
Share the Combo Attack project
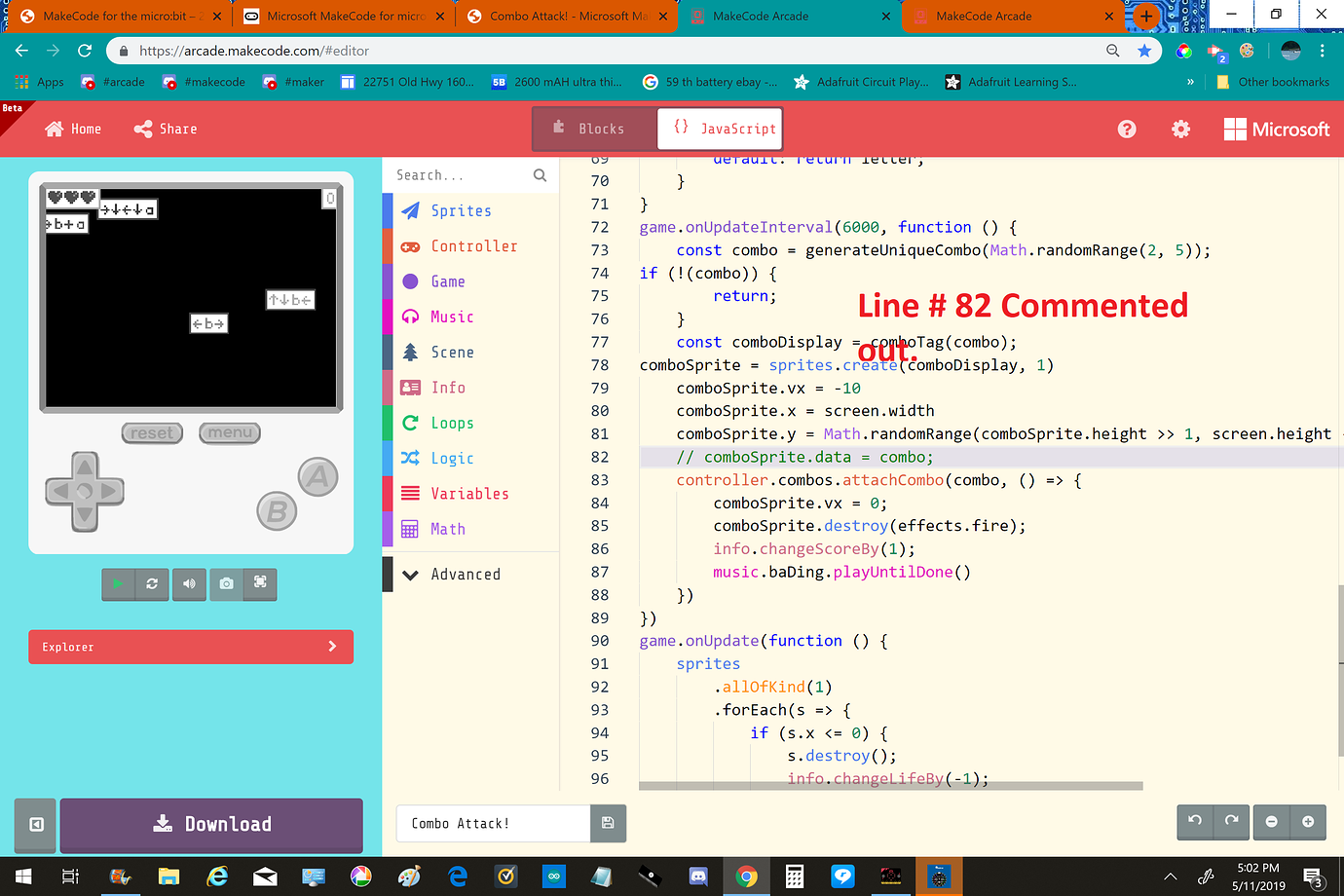[164, 128]
